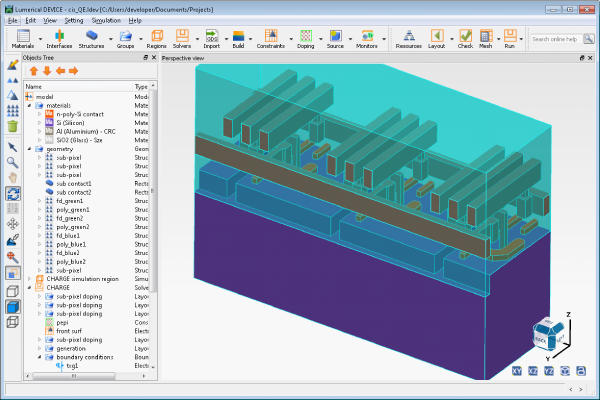The height and width of the screenshot is (400, 600).
Task: Click the orange left arrow
Action: click(60, 71)
